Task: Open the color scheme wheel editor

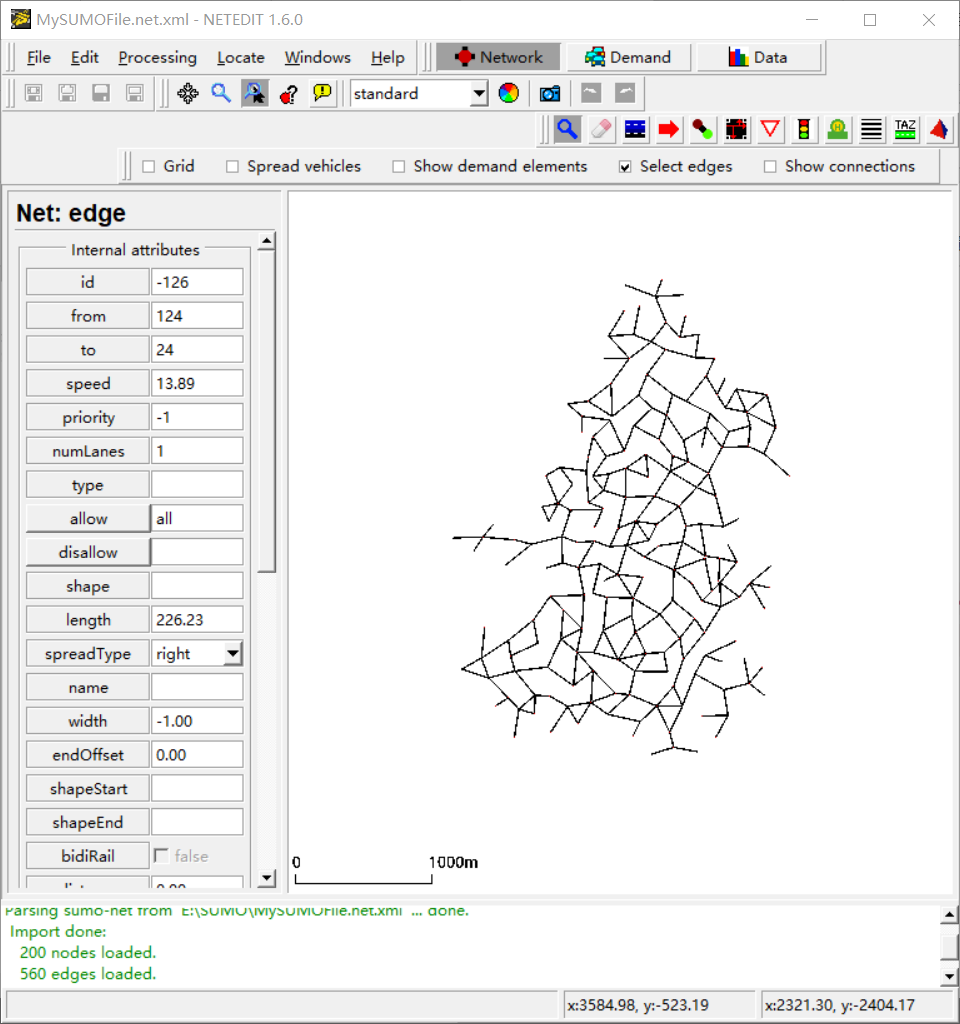Action: [508, 93]
